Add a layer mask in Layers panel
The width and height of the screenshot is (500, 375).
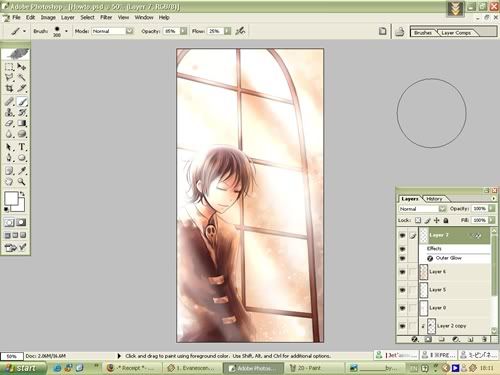(x=428, y=339)
